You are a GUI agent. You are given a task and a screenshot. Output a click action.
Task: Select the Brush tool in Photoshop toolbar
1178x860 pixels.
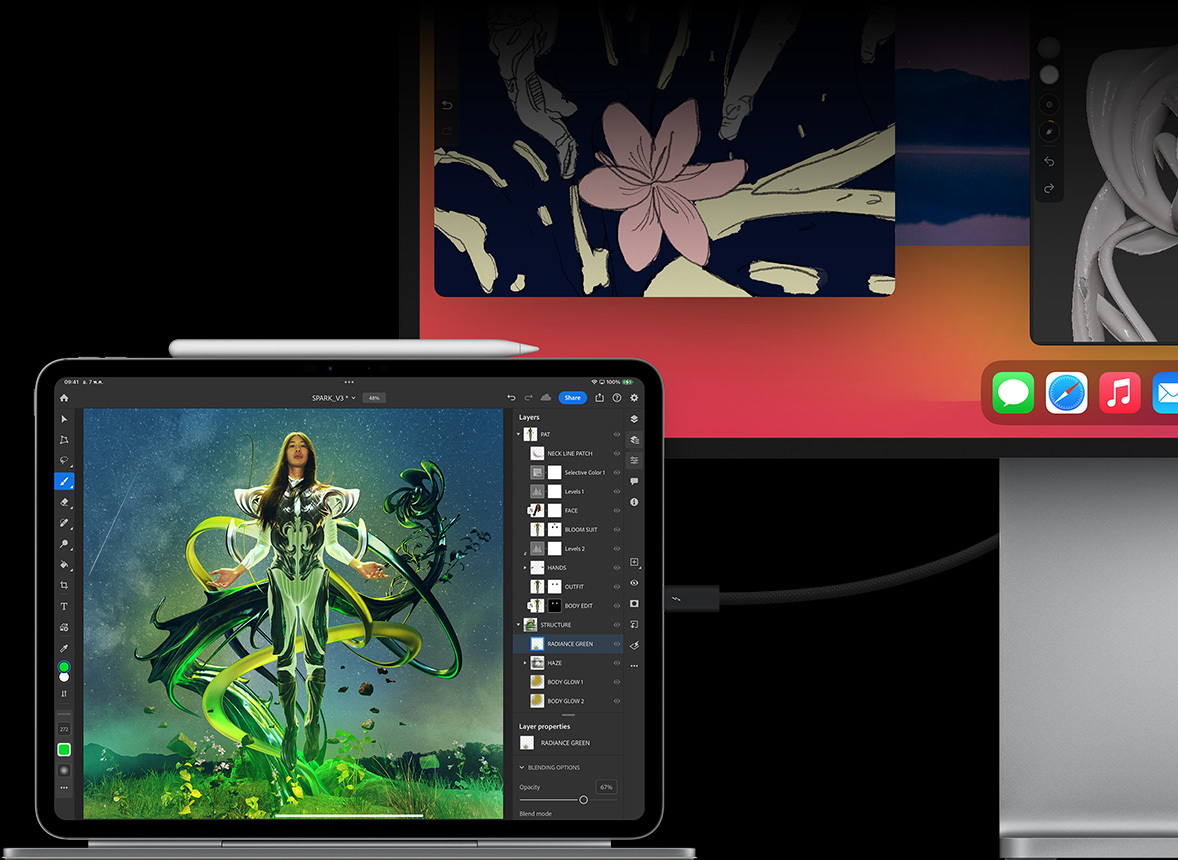(x=64, y=481)
